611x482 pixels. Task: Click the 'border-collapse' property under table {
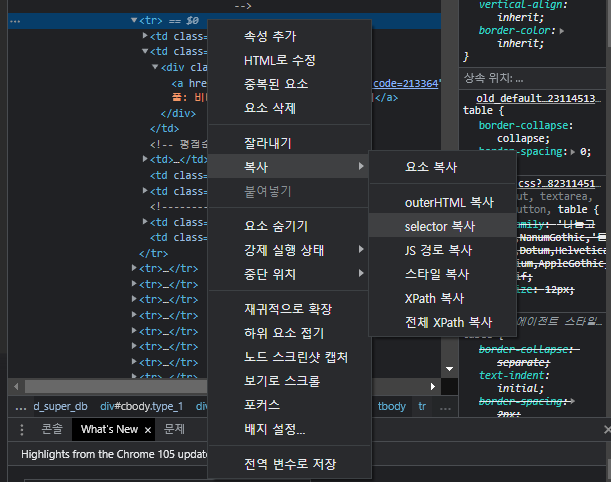[x=523, y=125]
